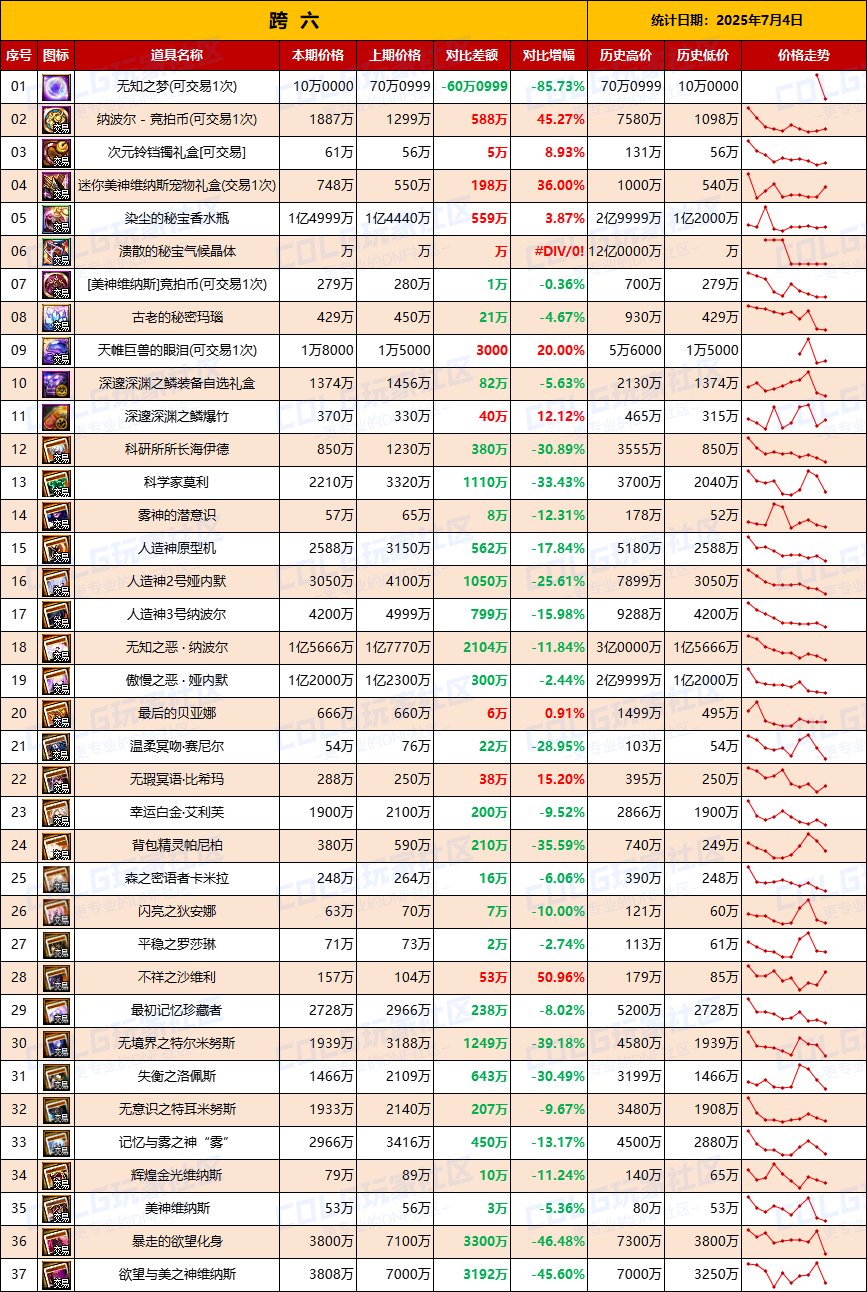Click the icon for 无知之梦(可交易1次)
This screenshot has width=867, height=1292.
tap(56, 87)
